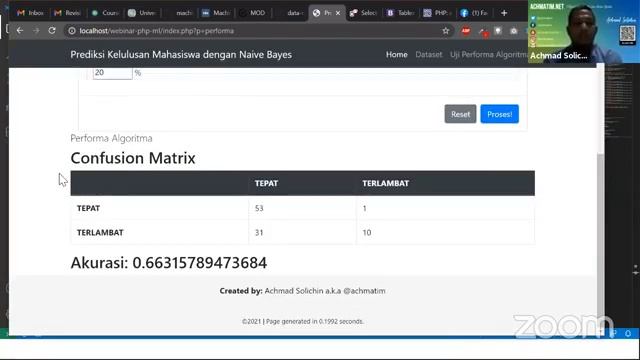
Task: Open the Gmail 'Revisi' browser tab
Action: click(x=67, y=13)
